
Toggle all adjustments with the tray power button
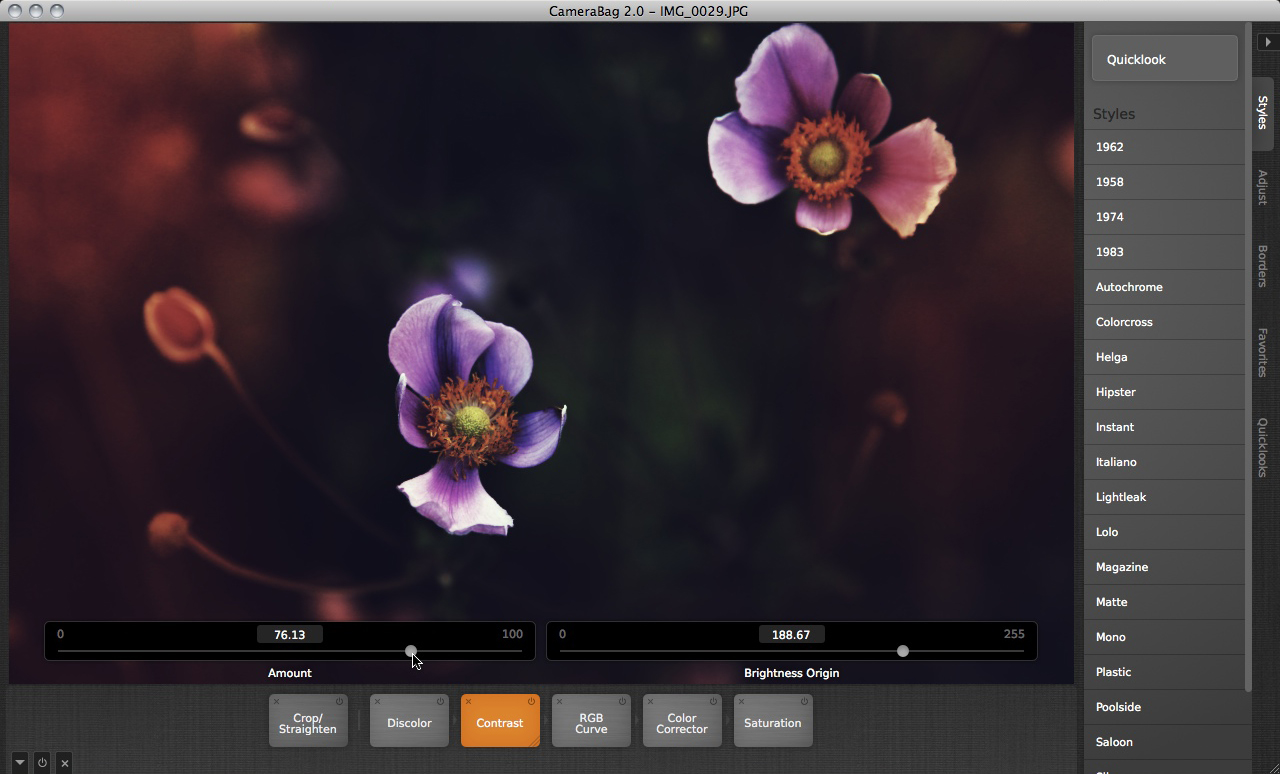pyautogui.click(x=42, y=762)
